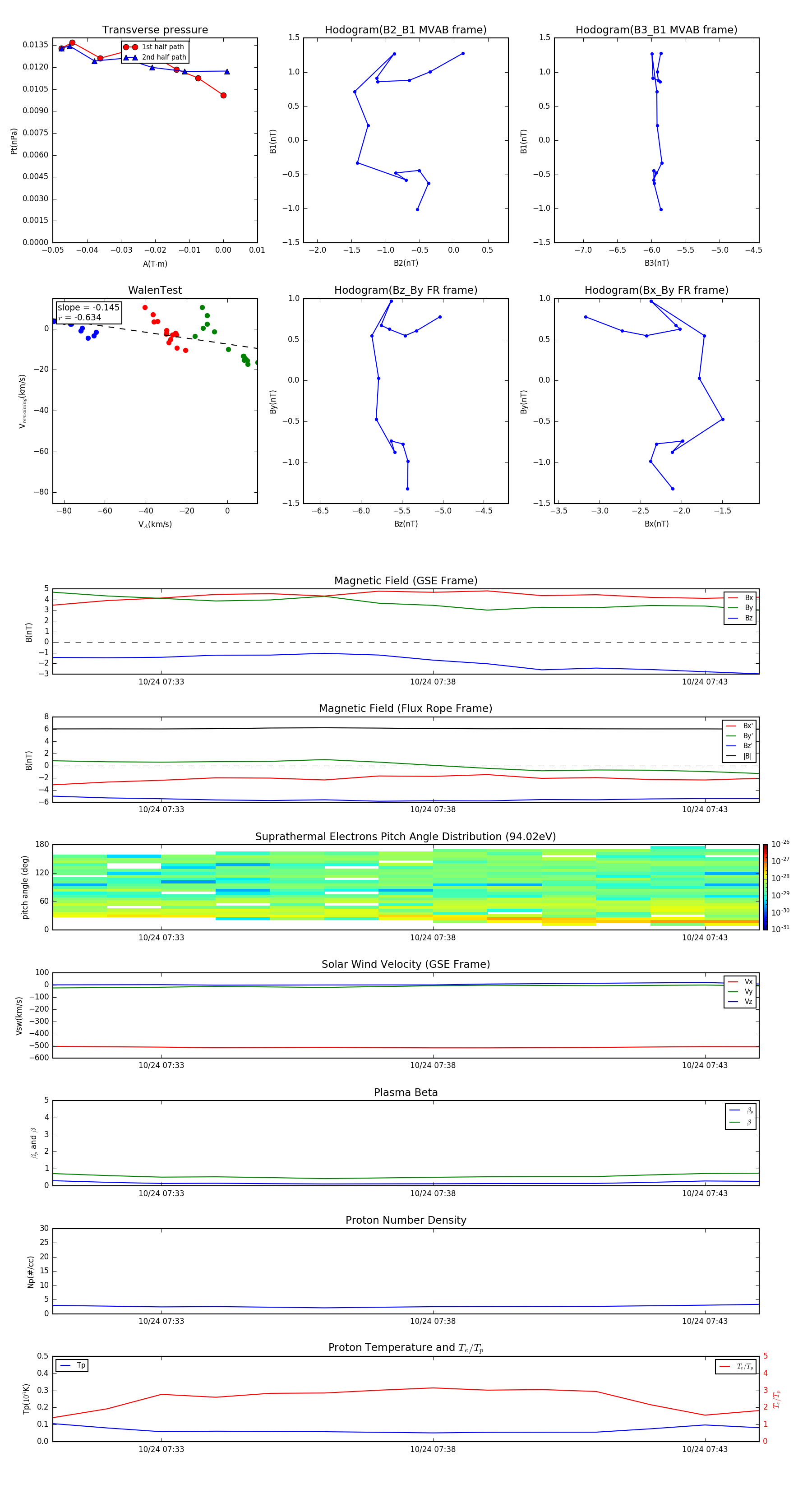Click the 'r = -0.634' annotation
The height and width of the screenshot is (1489, 812).
coord(80,317)
